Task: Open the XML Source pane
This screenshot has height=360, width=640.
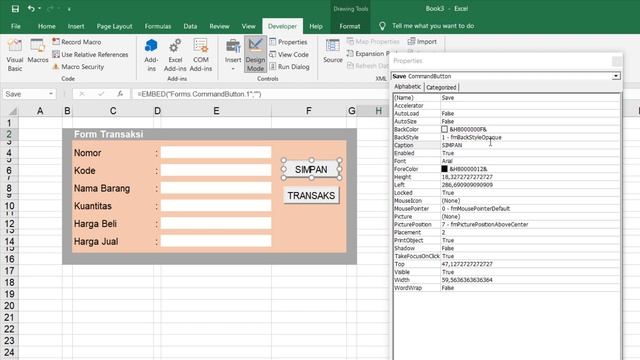Action: point(333,51)
